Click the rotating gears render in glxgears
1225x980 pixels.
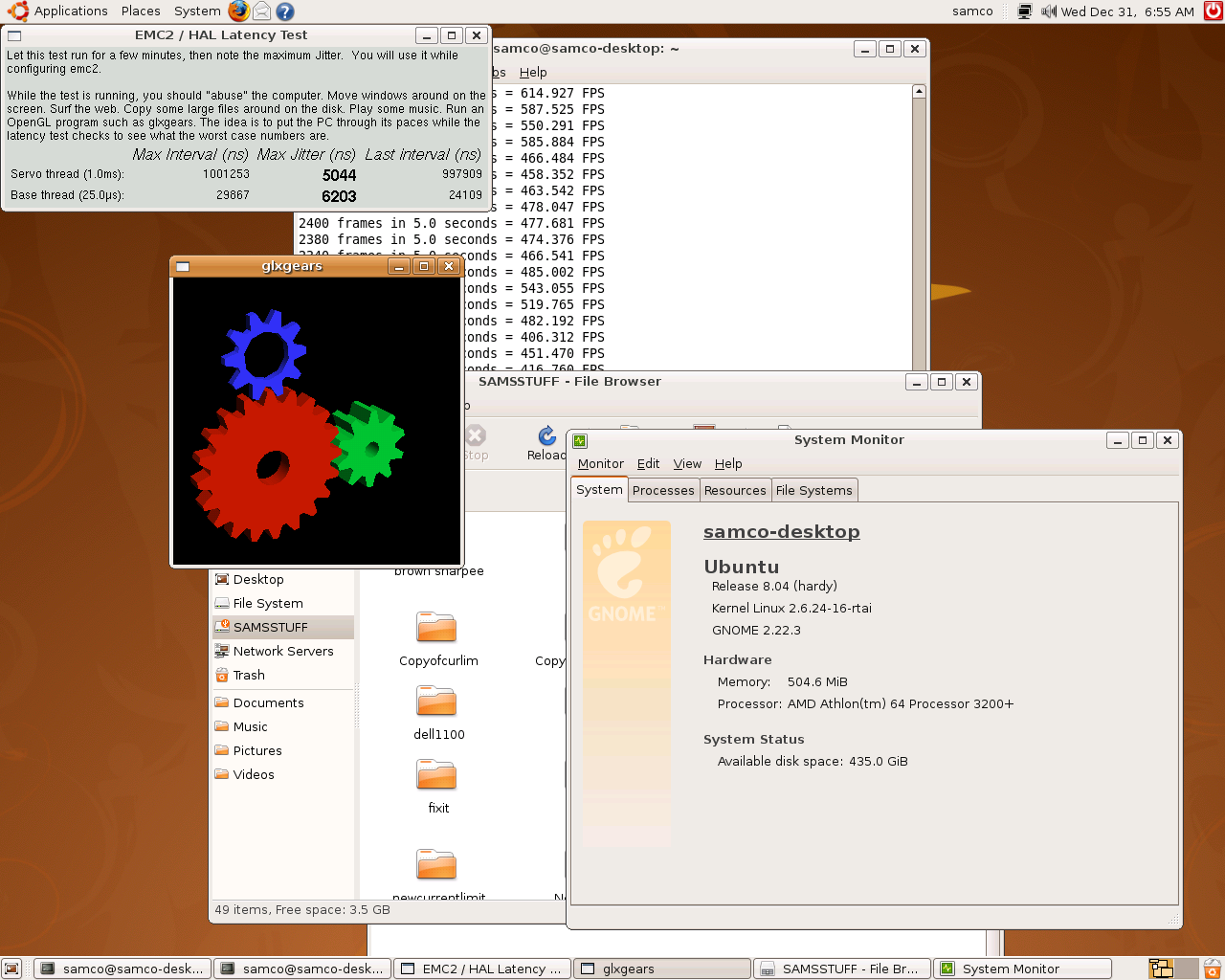(x=317, y=421)
